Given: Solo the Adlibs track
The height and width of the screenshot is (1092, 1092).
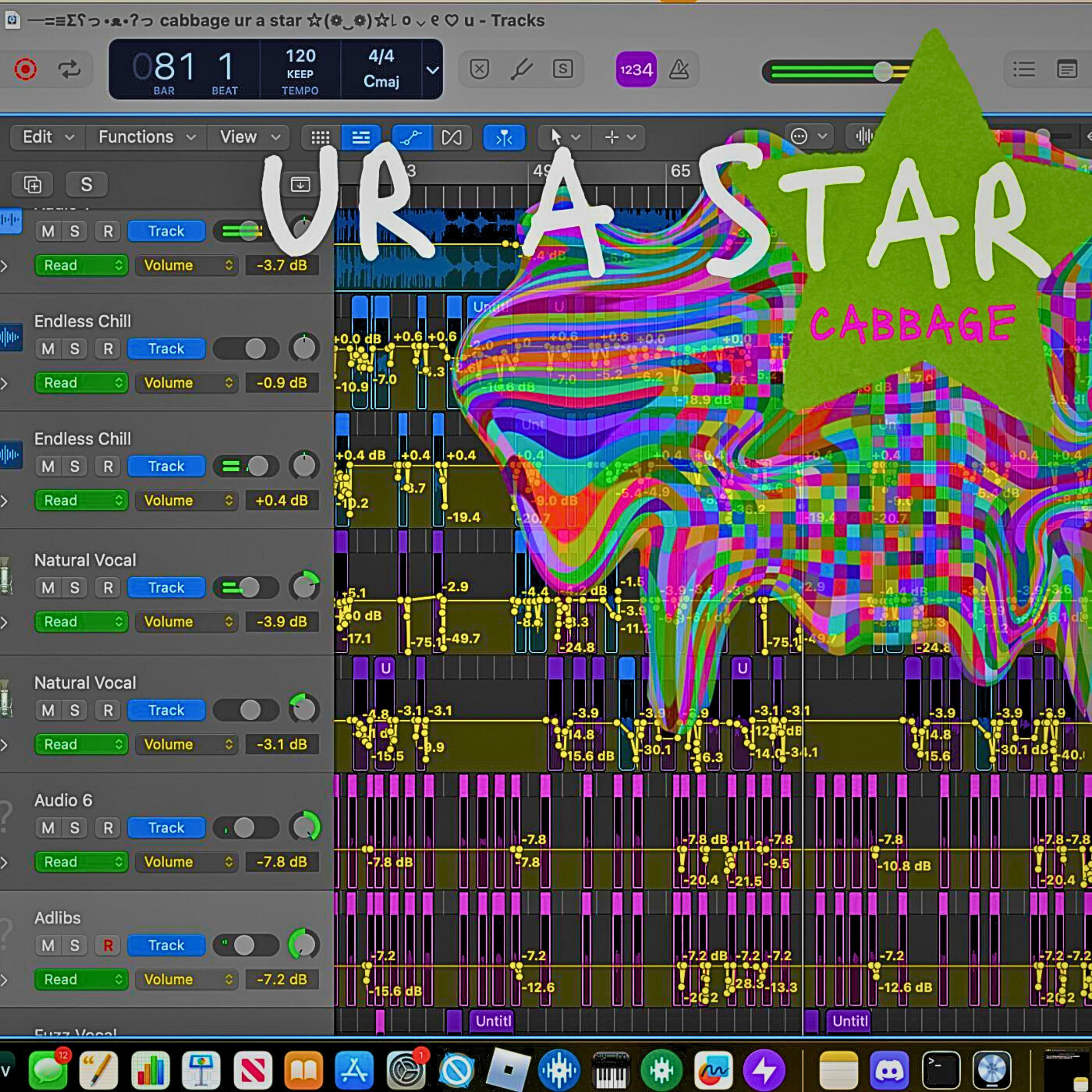Looking at the screenshot, I should (x=75, y=946).
